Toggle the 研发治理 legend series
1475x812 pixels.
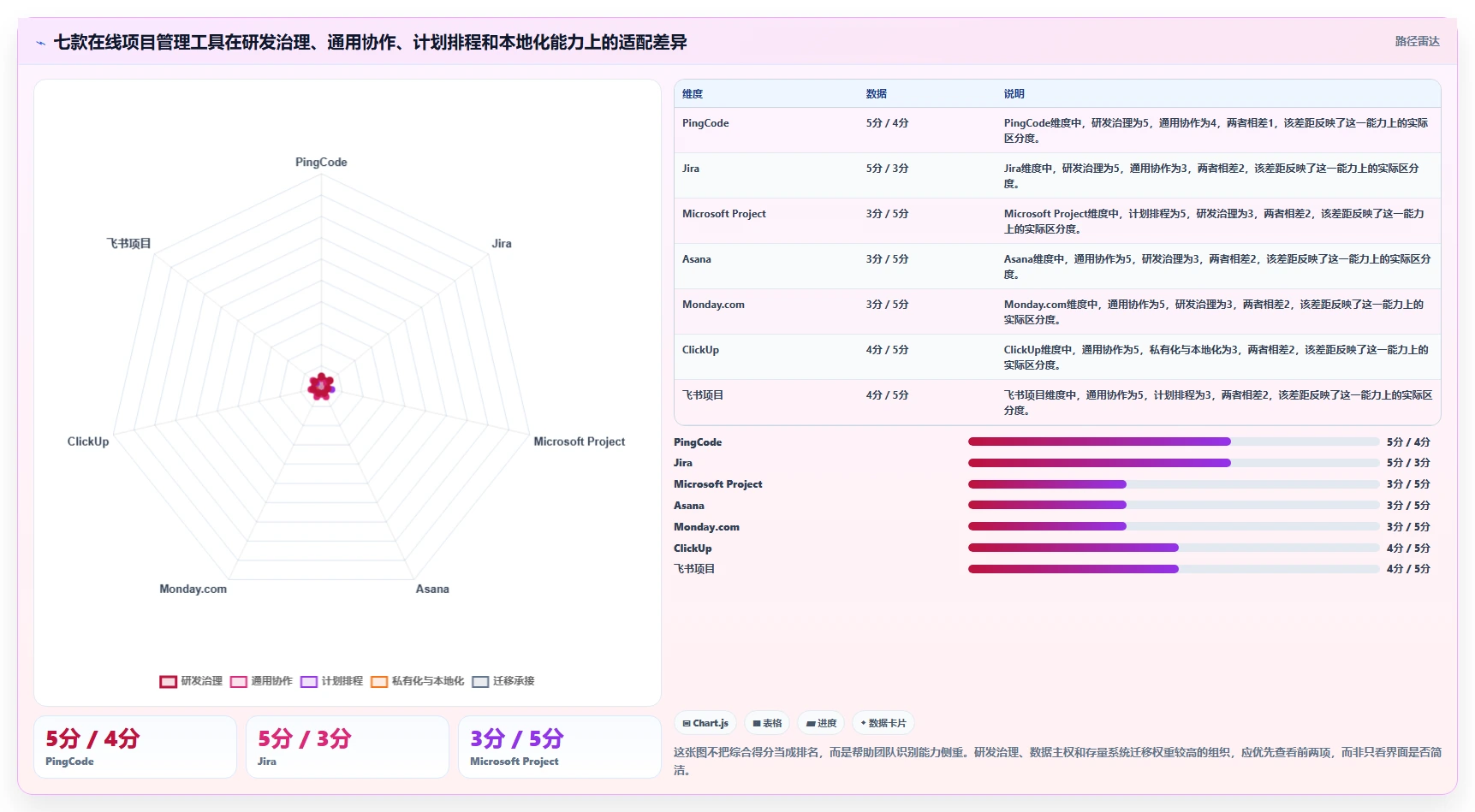point(191,681)
